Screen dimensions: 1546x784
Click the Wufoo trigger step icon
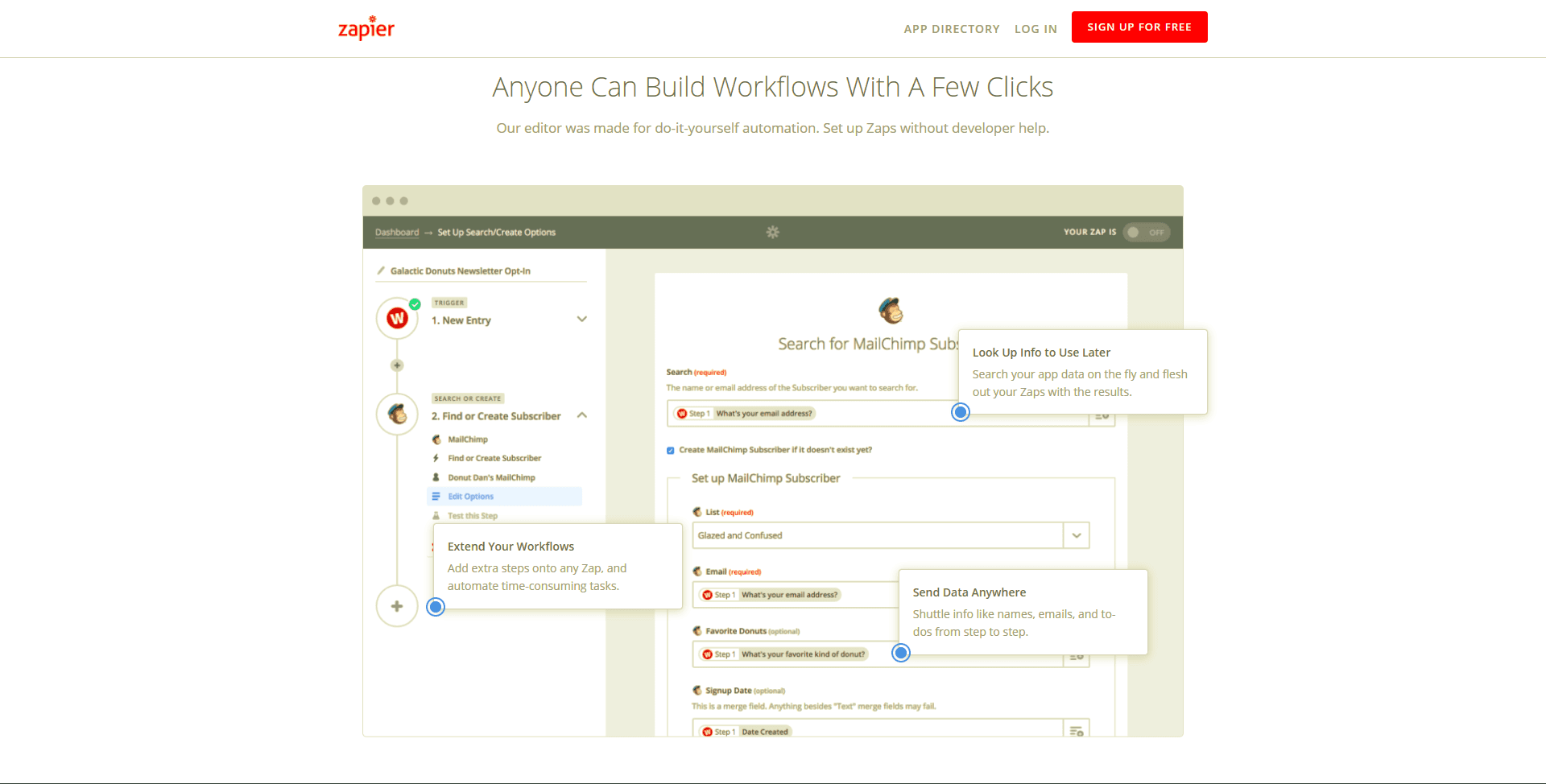tap(397, 319)
